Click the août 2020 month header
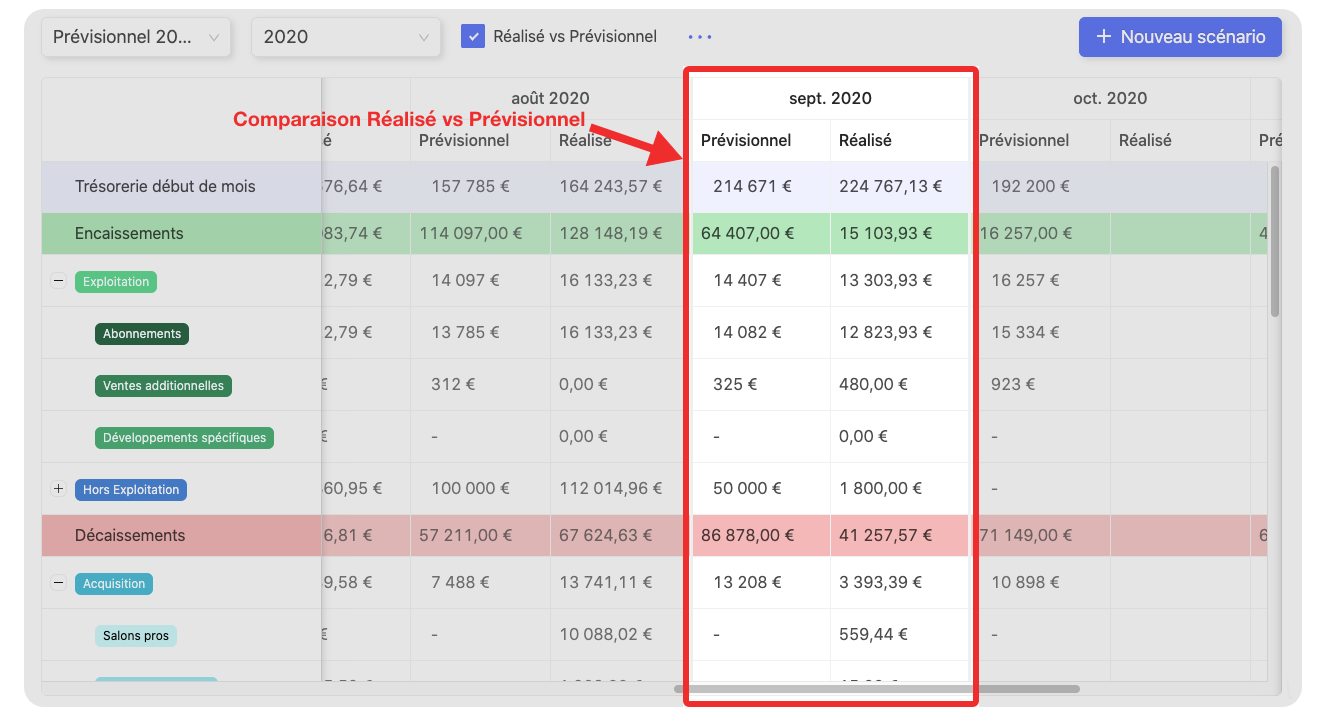The image size is (1323, 715). [550, 98]
